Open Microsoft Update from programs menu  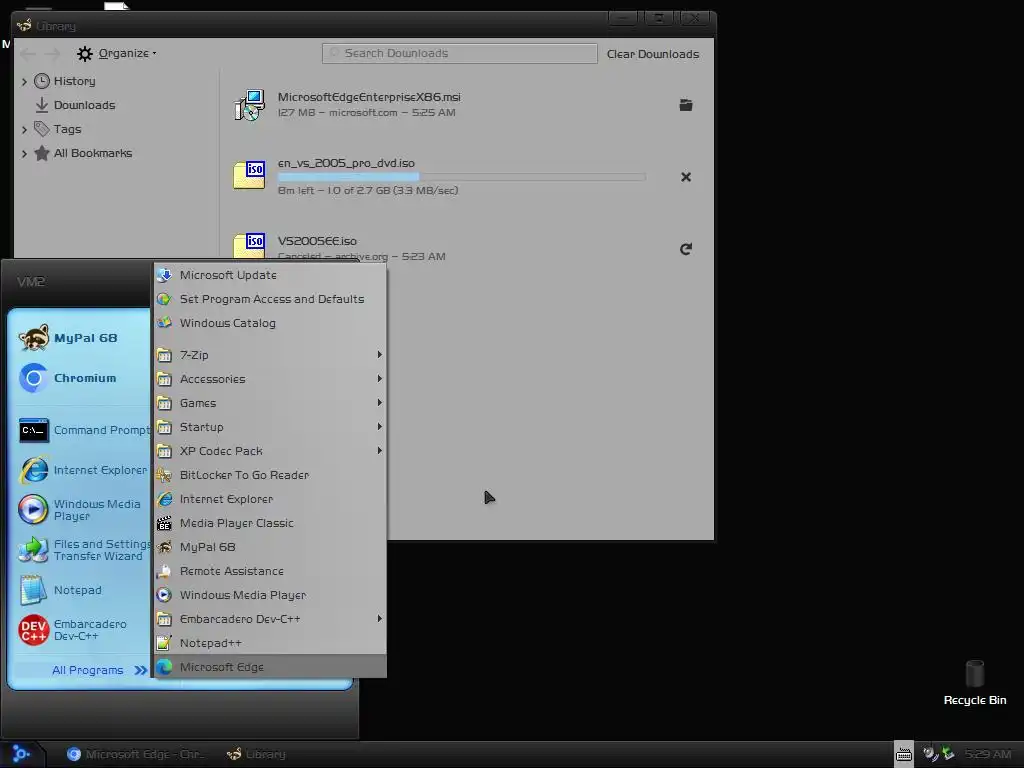[x=270, y=275]
